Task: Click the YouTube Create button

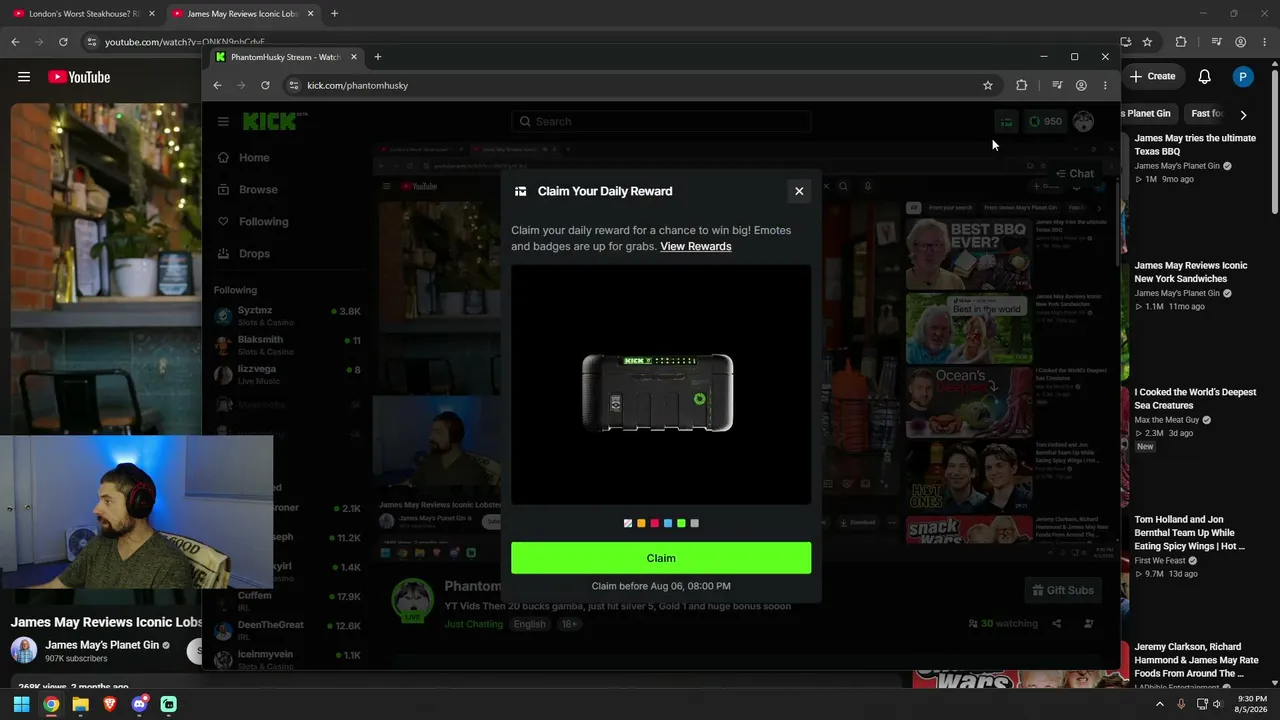Action: (1152, 76)
